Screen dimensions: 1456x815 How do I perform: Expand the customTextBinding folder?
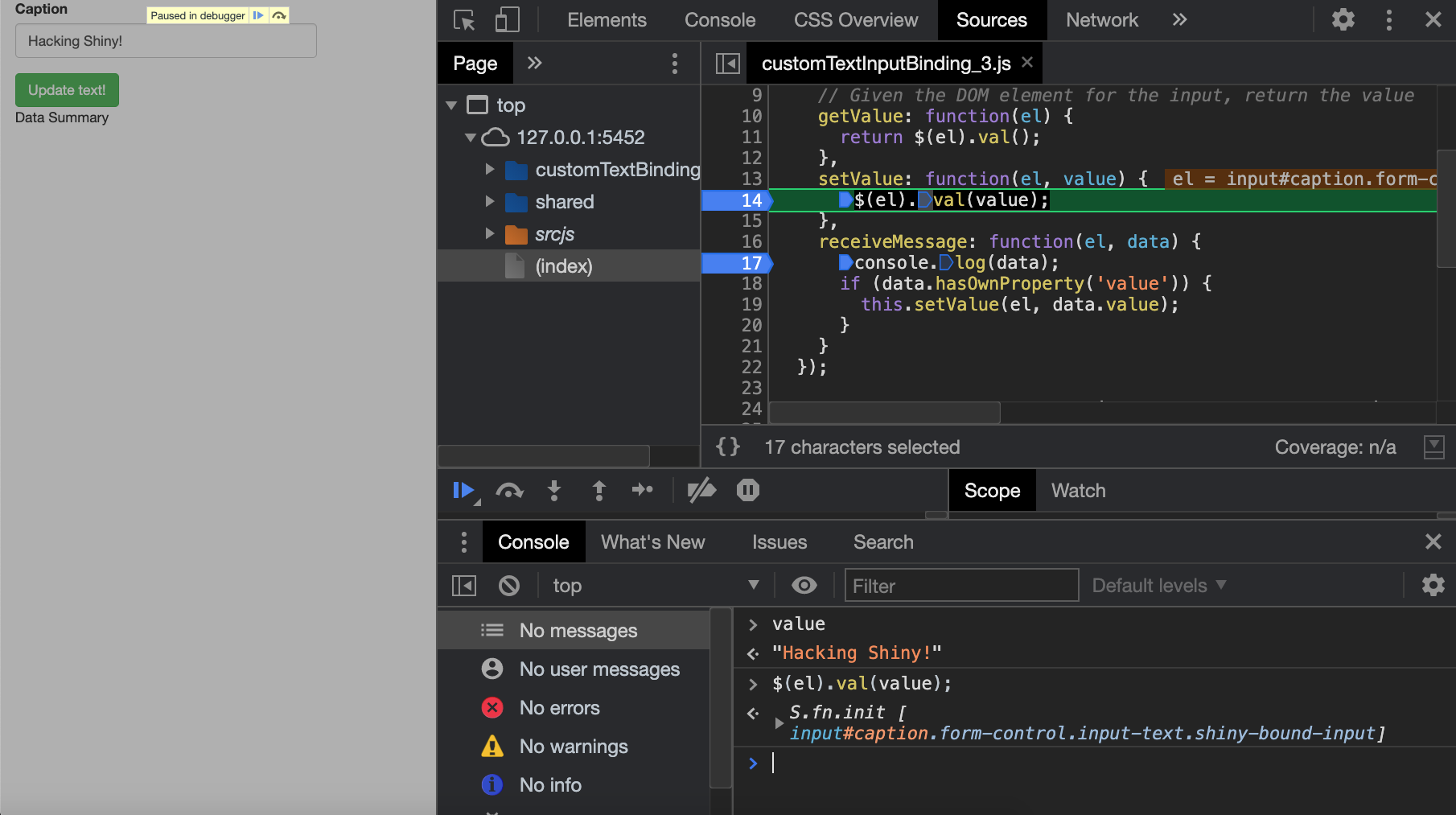click(x=489, y=170)
